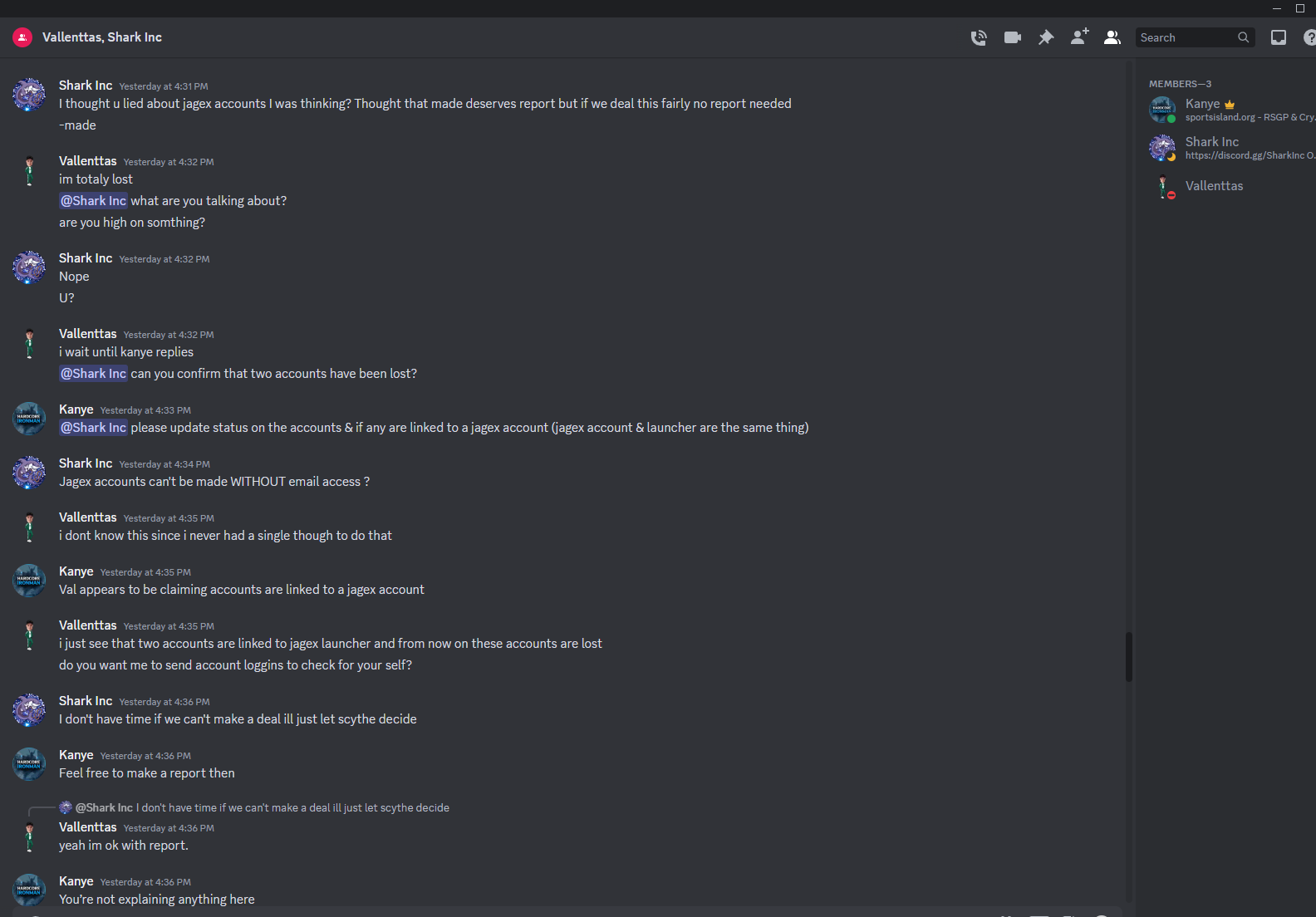Add friends to this group DM
Viewport: 1316px width, 917px height.
point(1079,37)
